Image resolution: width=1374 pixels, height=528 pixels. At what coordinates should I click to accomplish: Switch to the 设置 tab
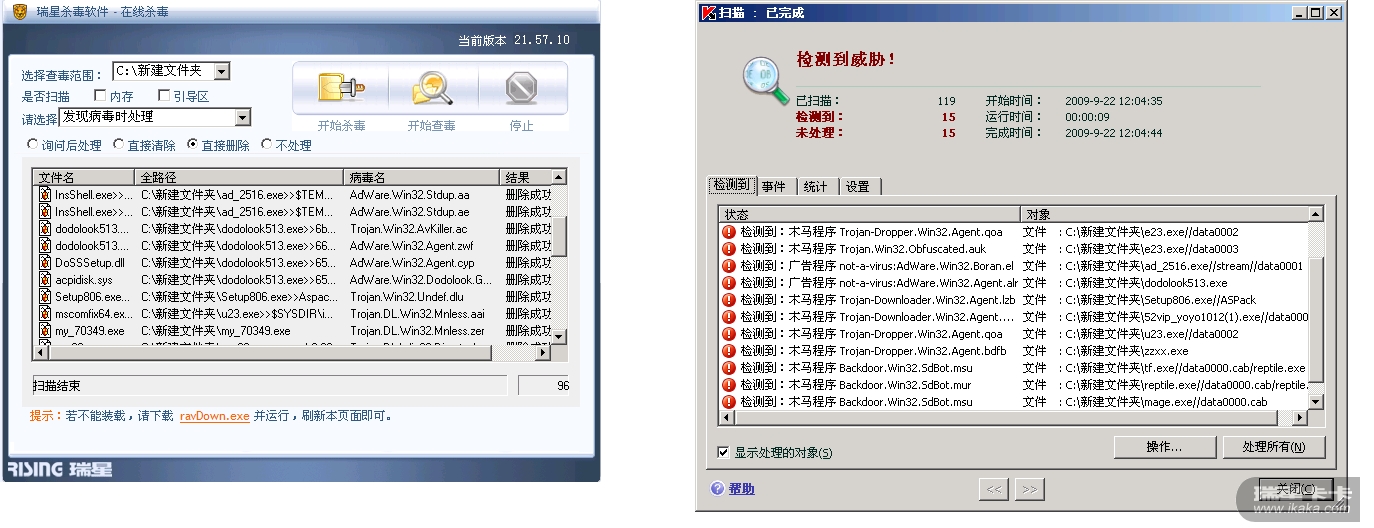coord(857,187)
